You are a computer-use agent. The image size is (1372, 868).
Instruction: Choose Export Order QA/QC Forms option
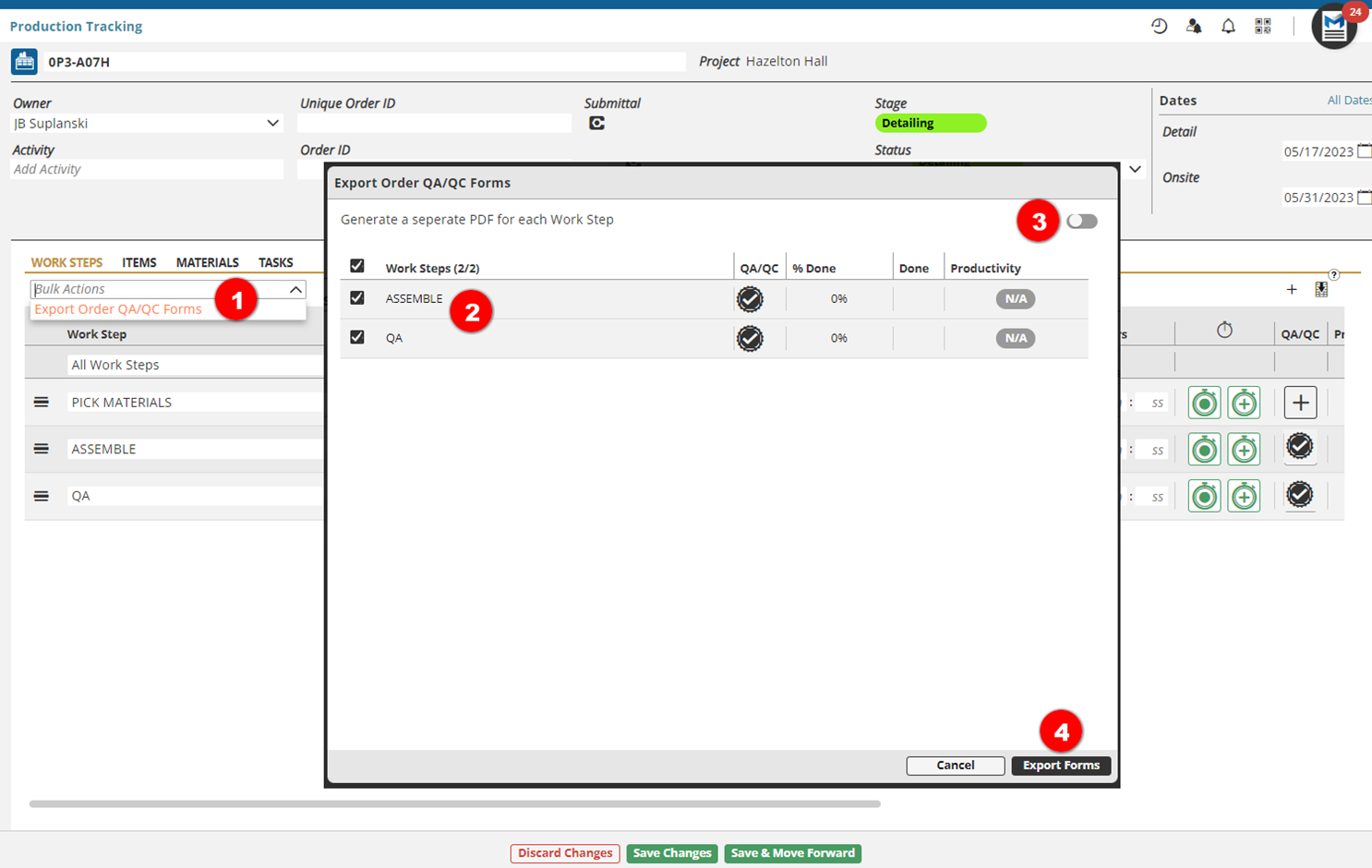point(118,309)
